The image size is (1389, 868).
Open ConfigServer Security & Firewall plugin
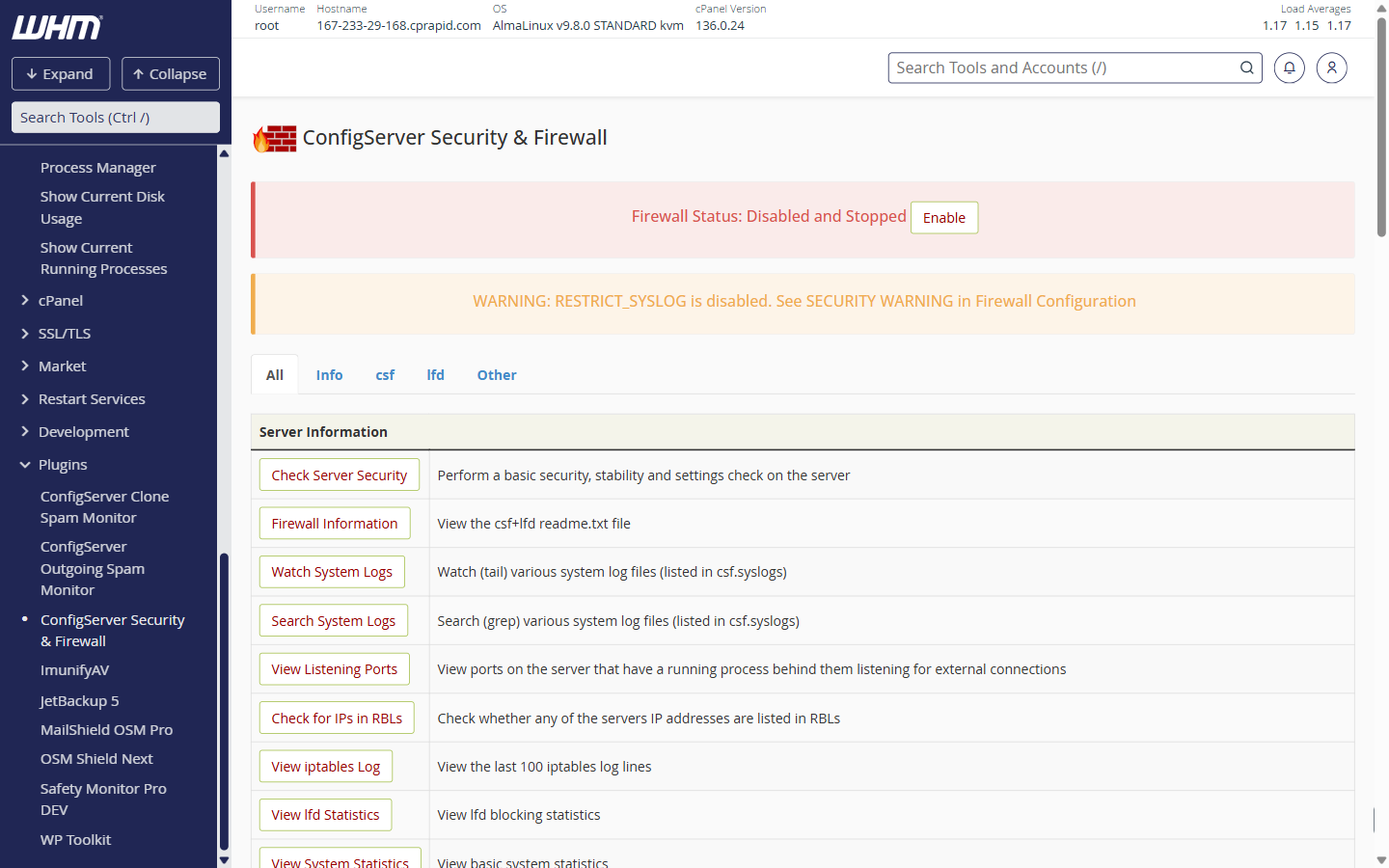(112, 631)
